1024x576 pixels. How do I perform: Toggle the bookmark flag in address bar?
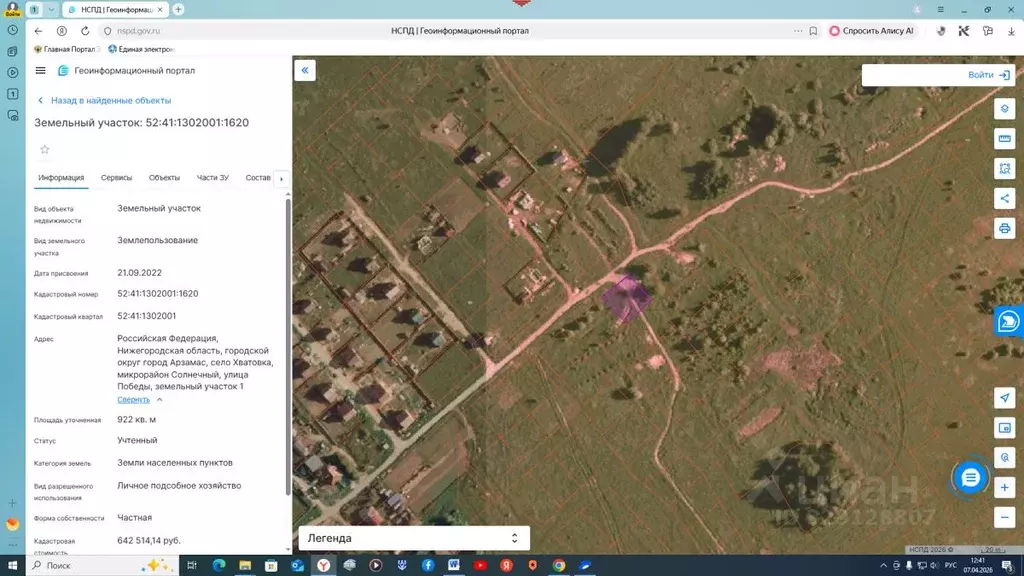[x=811, y=31]
